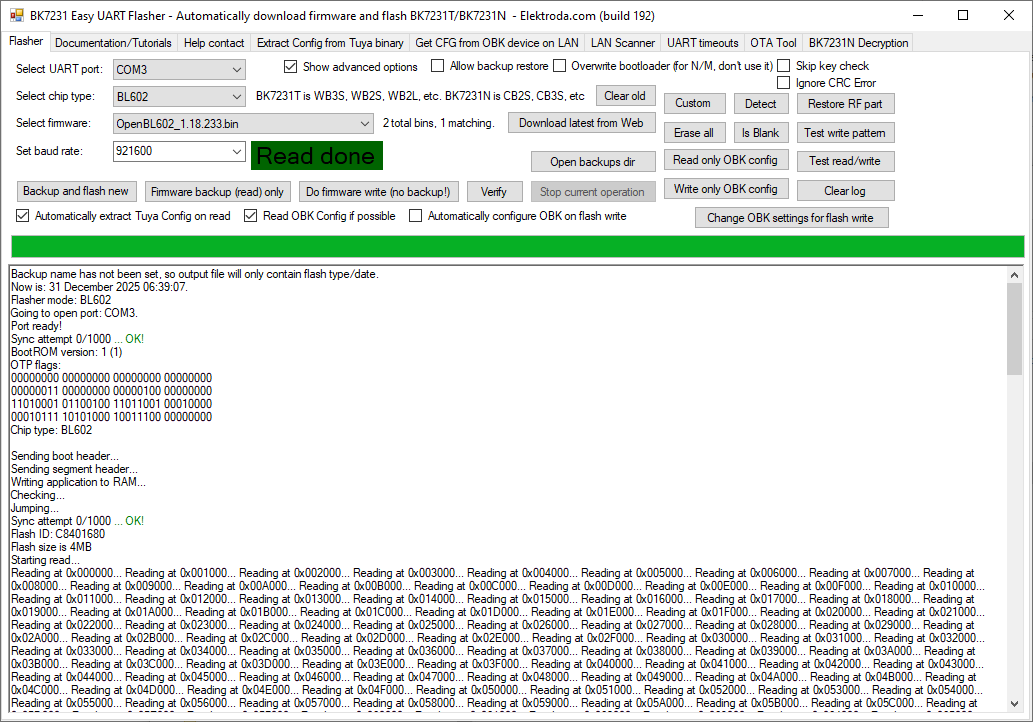Click Open backups dir button
Screen dimensions: 1033x722
593,162
